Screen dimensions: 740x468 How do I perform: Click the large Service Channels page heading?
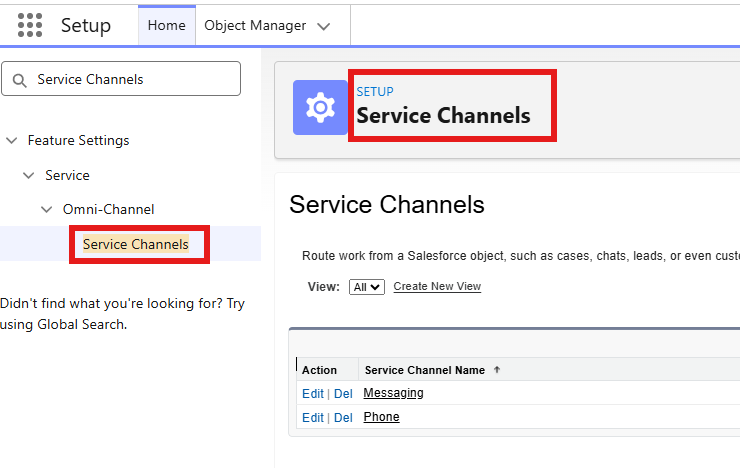[x=387, y=205]
